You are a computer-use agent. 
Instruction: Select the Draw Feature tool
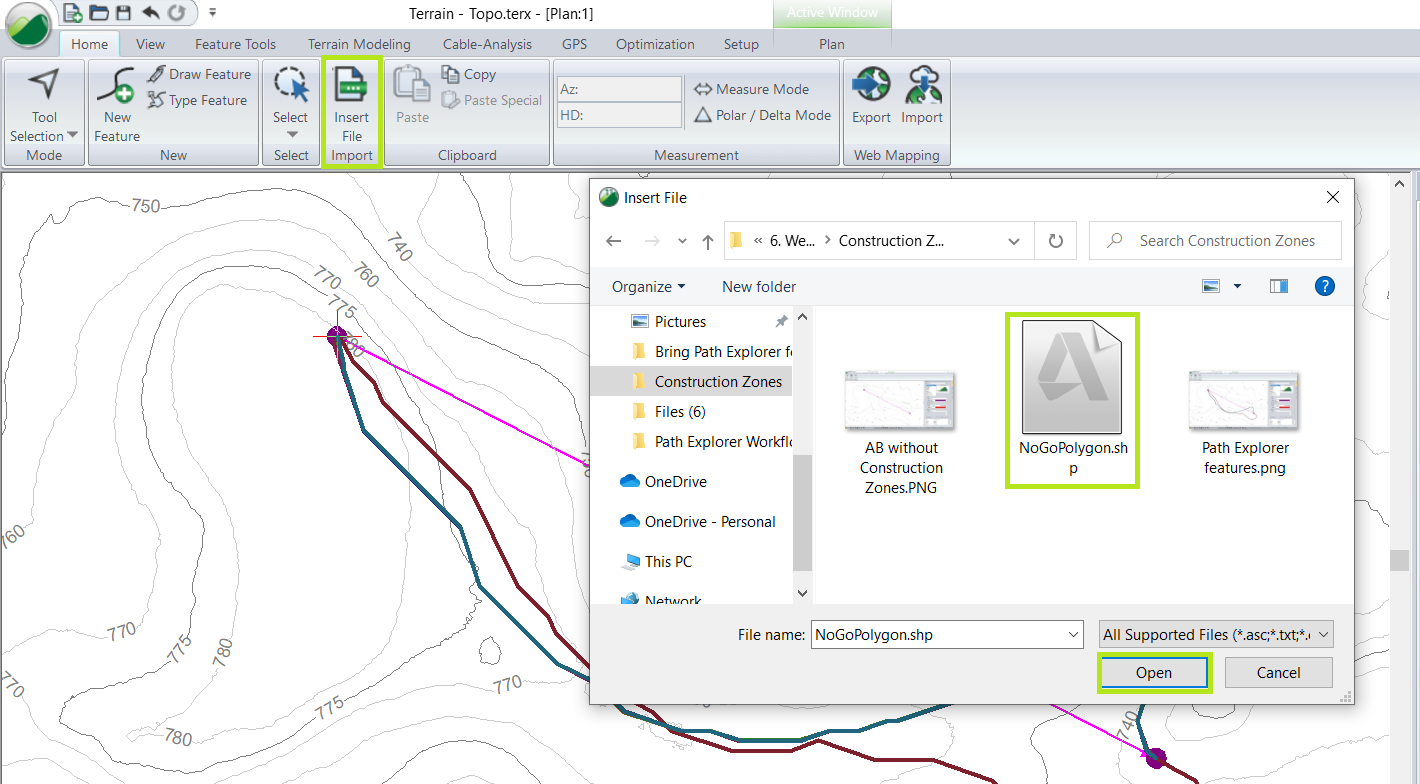[199, 74]
